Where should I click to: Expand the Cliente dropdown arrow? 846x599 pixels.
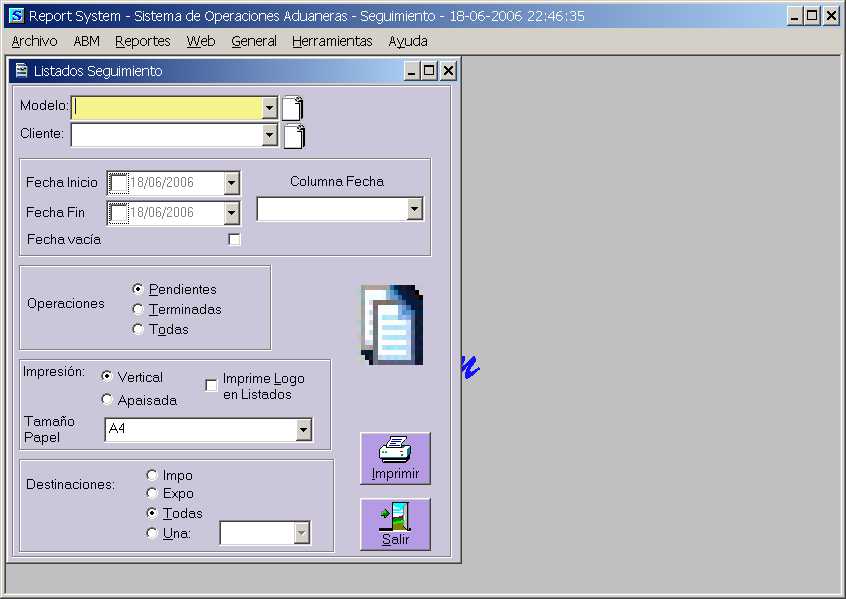point(269,135)
